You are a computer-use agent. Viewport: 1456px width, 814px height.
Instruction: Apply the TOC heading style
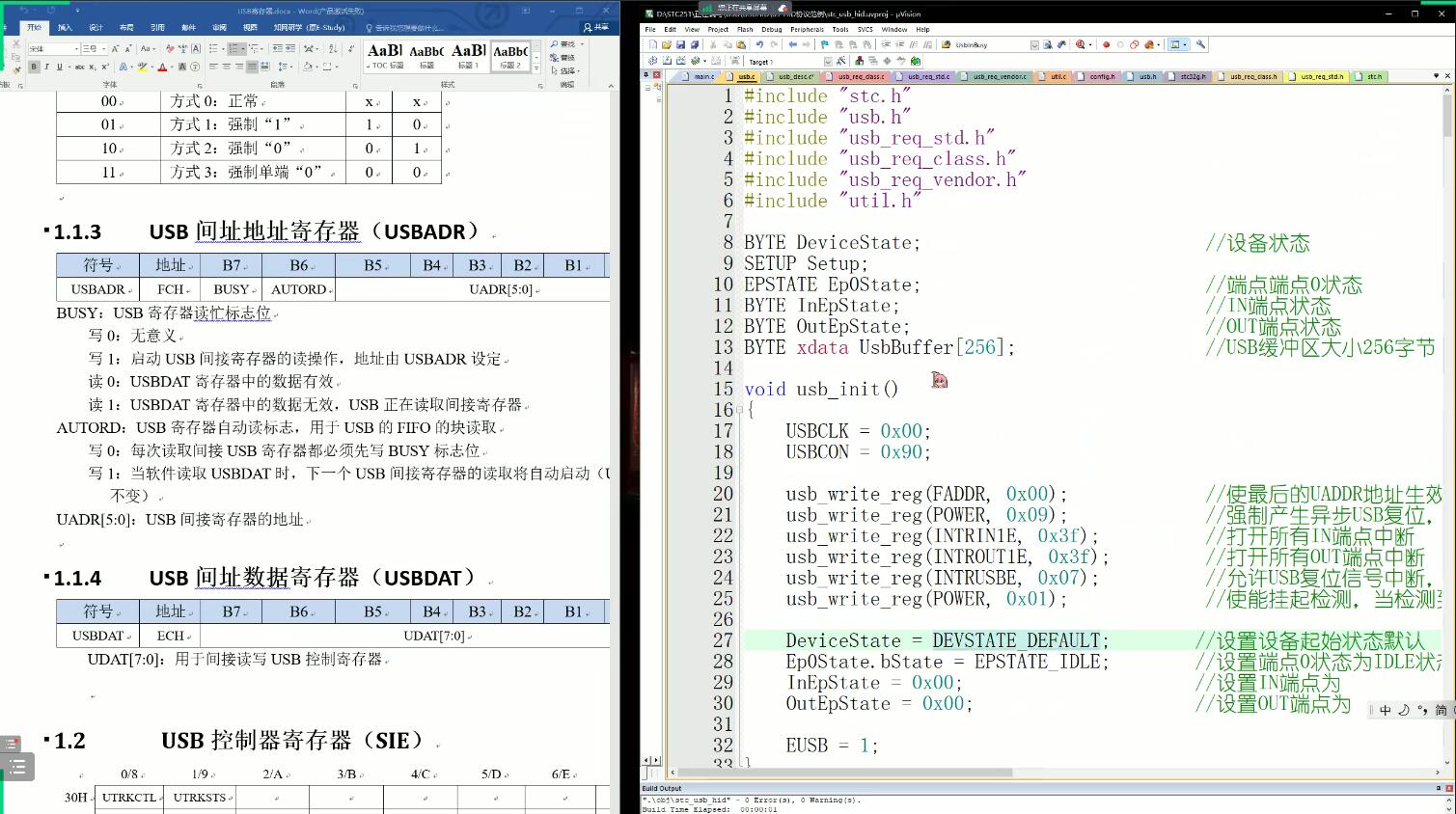tap(386, 55)
